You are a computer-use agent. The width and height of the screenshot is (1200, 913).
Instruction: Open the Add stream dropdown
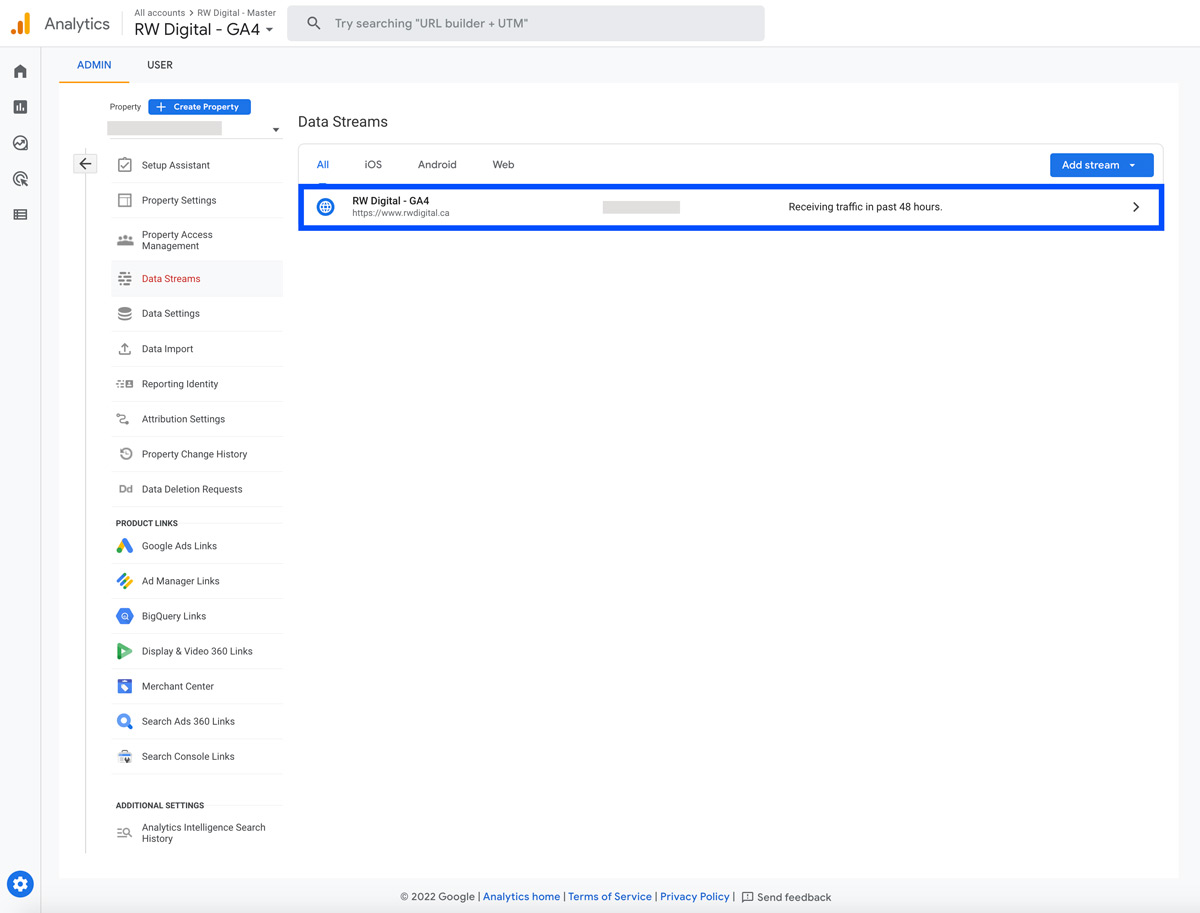pyautogui.click(x=1101, y=165)
